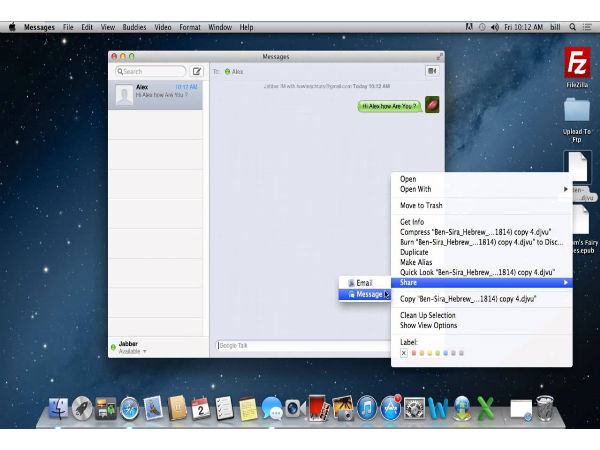
Task: Choose Email from the Share submenu
Action: tap(365, 283)
